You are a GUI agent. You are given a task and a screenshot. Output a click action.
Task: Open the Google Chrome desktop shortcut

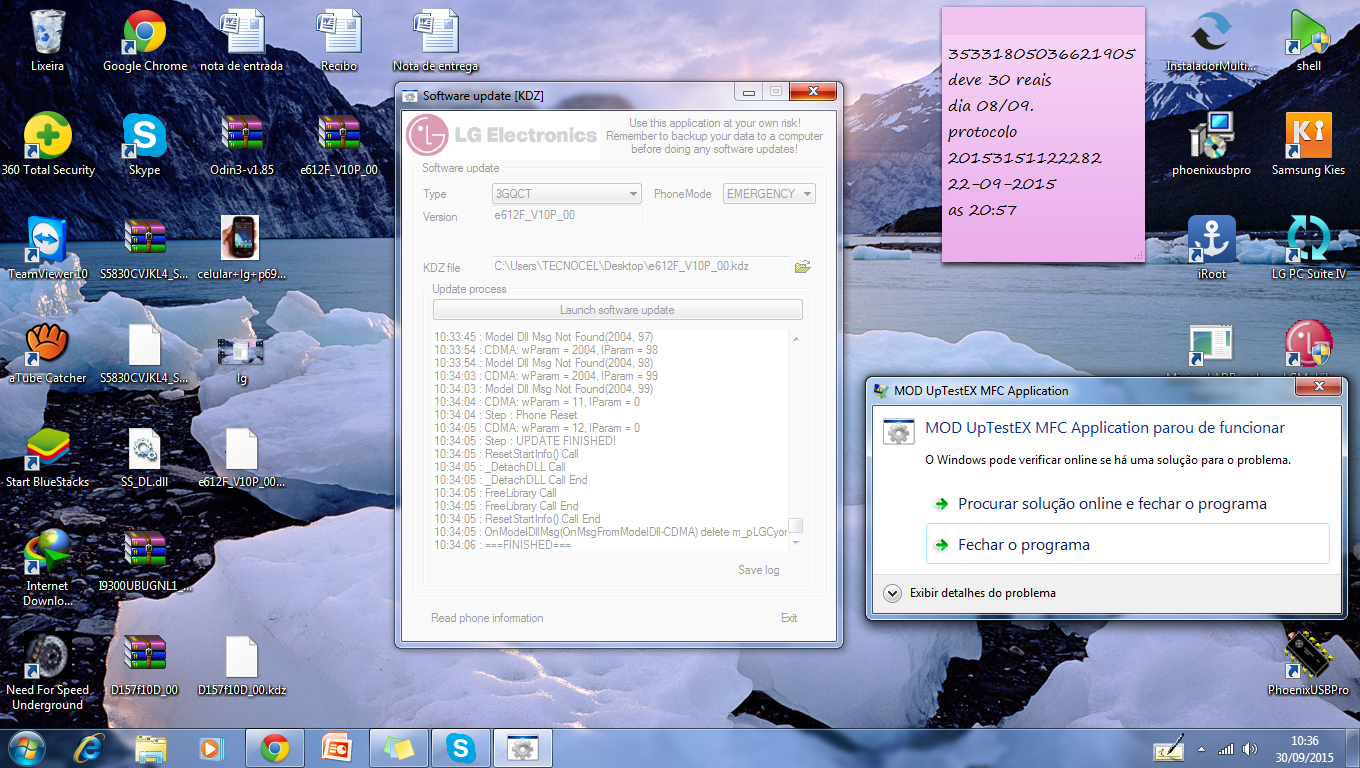tap(145, 40)
